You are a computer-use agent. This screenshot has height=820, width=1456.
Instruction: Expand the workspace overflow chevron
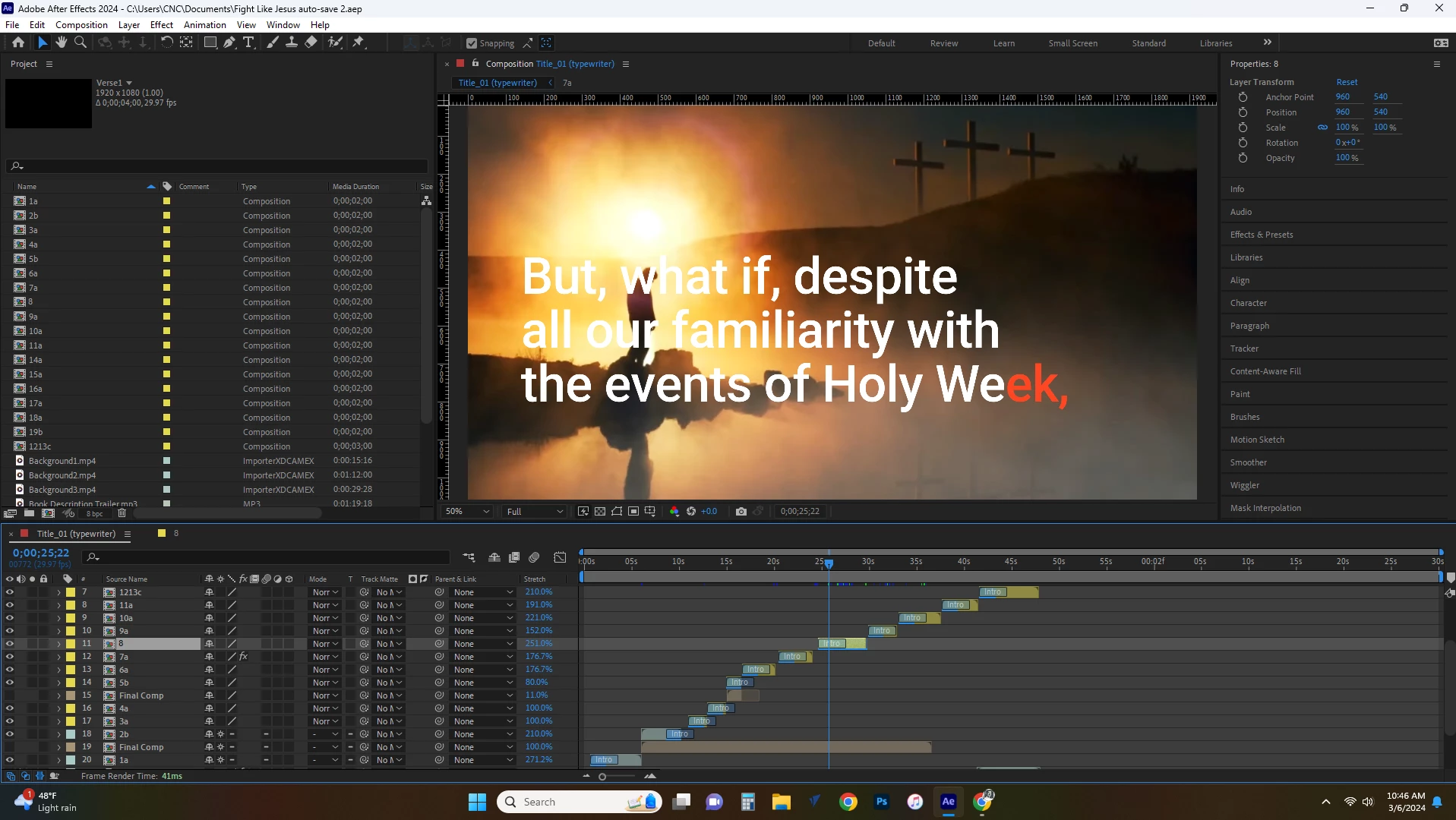click(1267, 43)
